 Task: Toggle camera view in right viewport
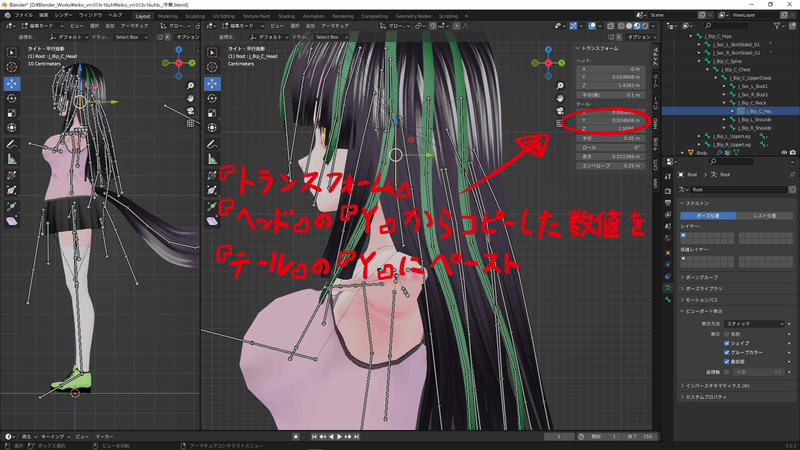pos(560,111)
